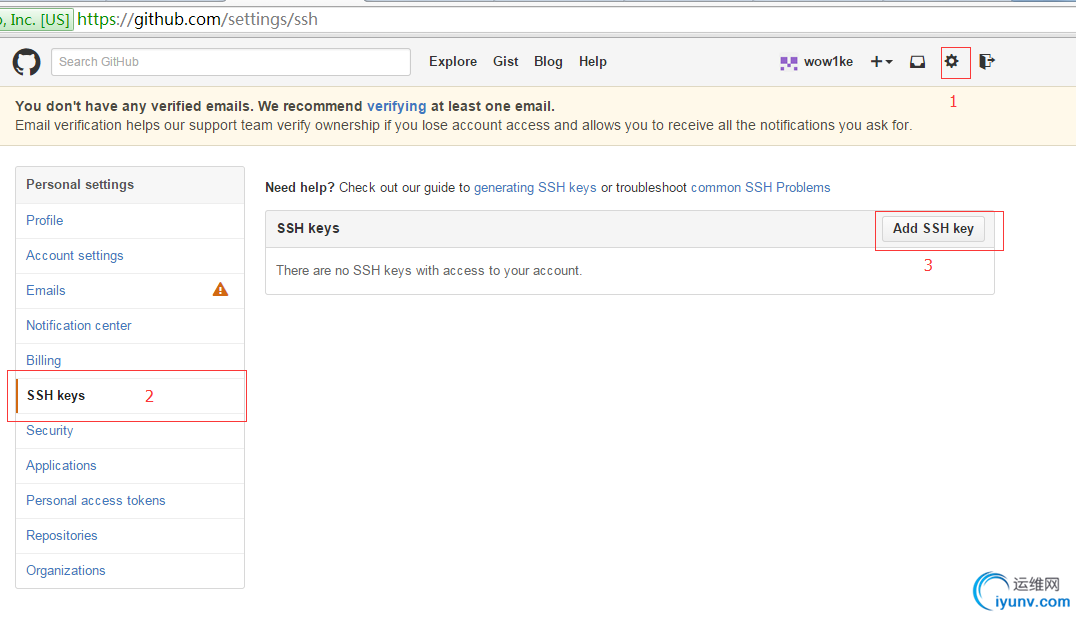Image resolution: width=1076 pixels, height=618 pixels.
Task: Open the Help menu item
Action: pyautogui.click(x=593, y=62)
